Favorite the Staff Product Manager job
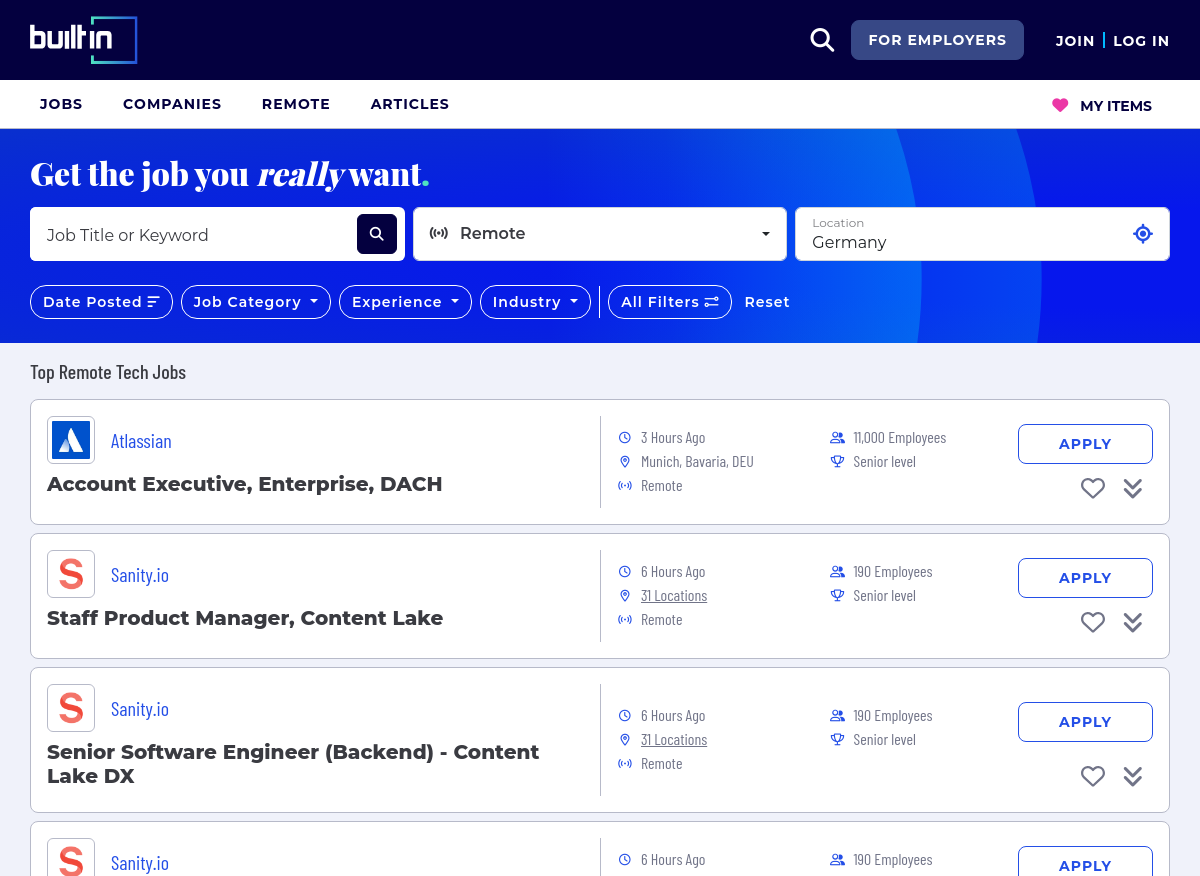1200x876 pixels. (x=1093, y=622)
